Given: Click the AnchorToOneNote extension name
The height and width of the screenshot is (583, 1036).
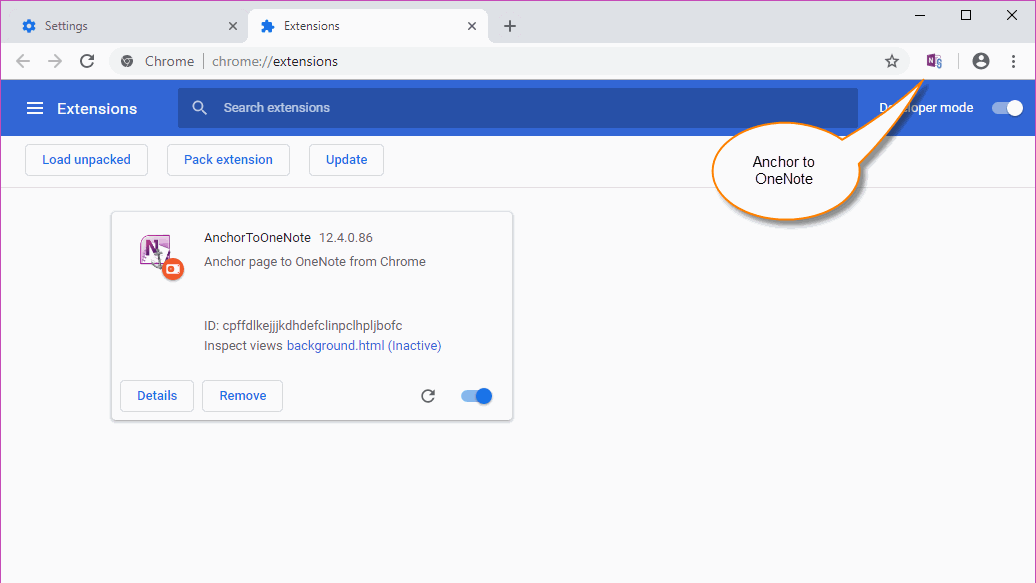Looking at the screenshot, I should 258,238.
